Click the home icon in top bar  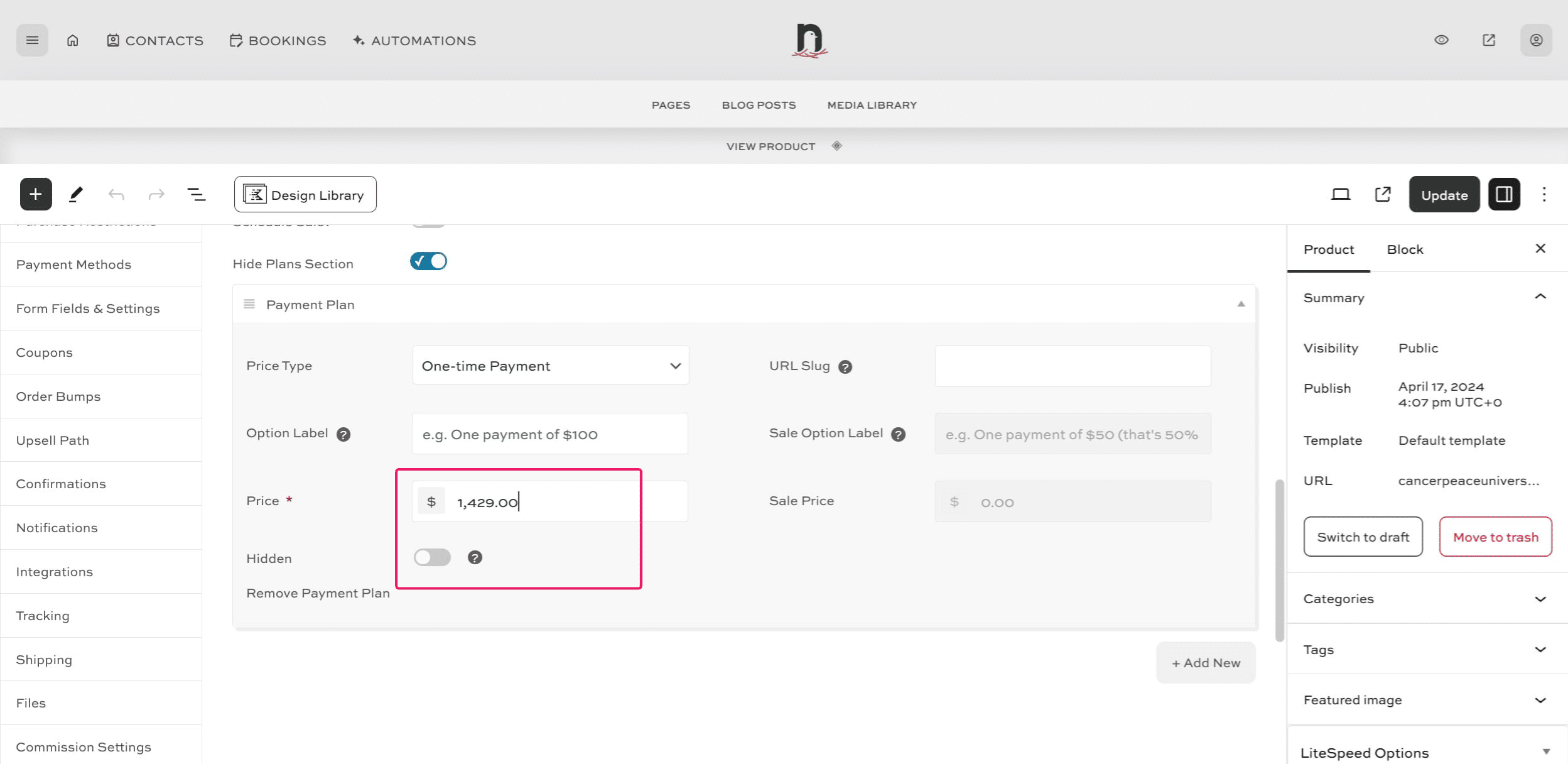(x=73, y=41)
